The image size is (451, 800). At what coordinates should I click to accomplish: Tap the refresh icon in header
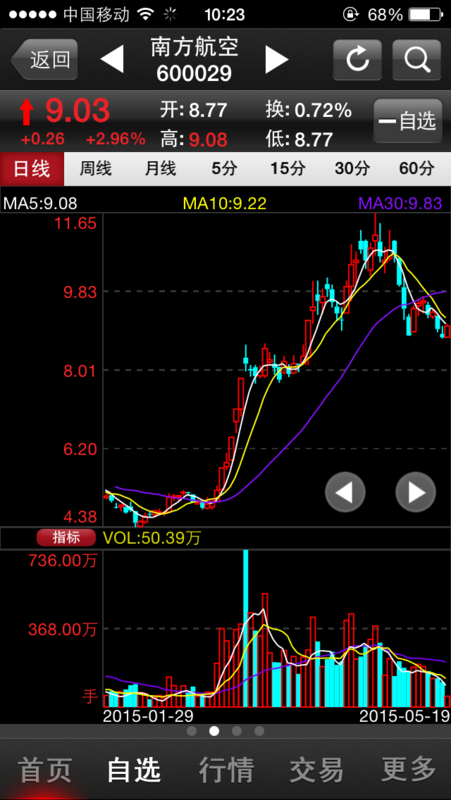358,59
